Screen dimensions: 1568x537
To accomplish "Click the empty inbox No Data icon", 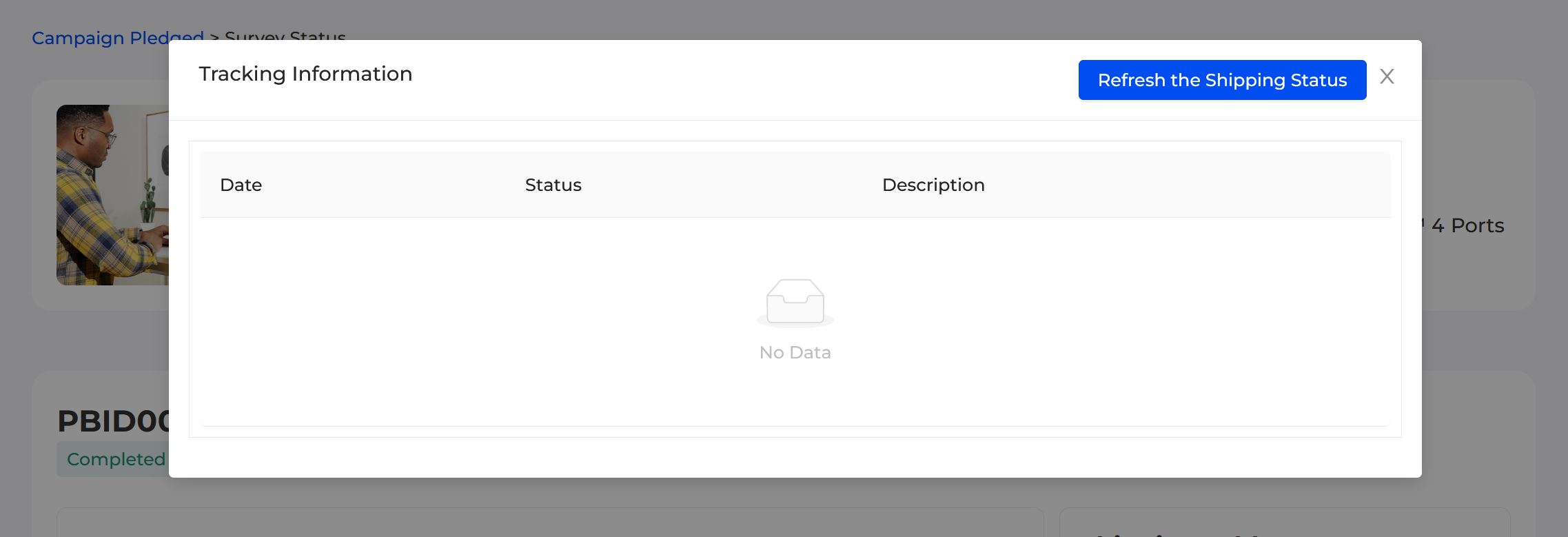I will (795, 303).
